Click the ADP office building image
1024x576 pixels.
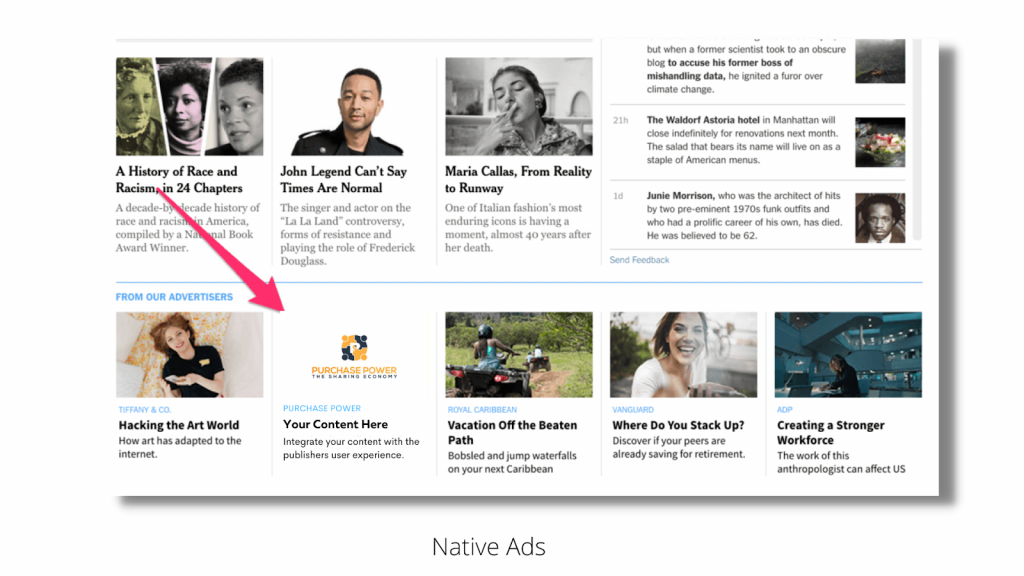[848, 355]
